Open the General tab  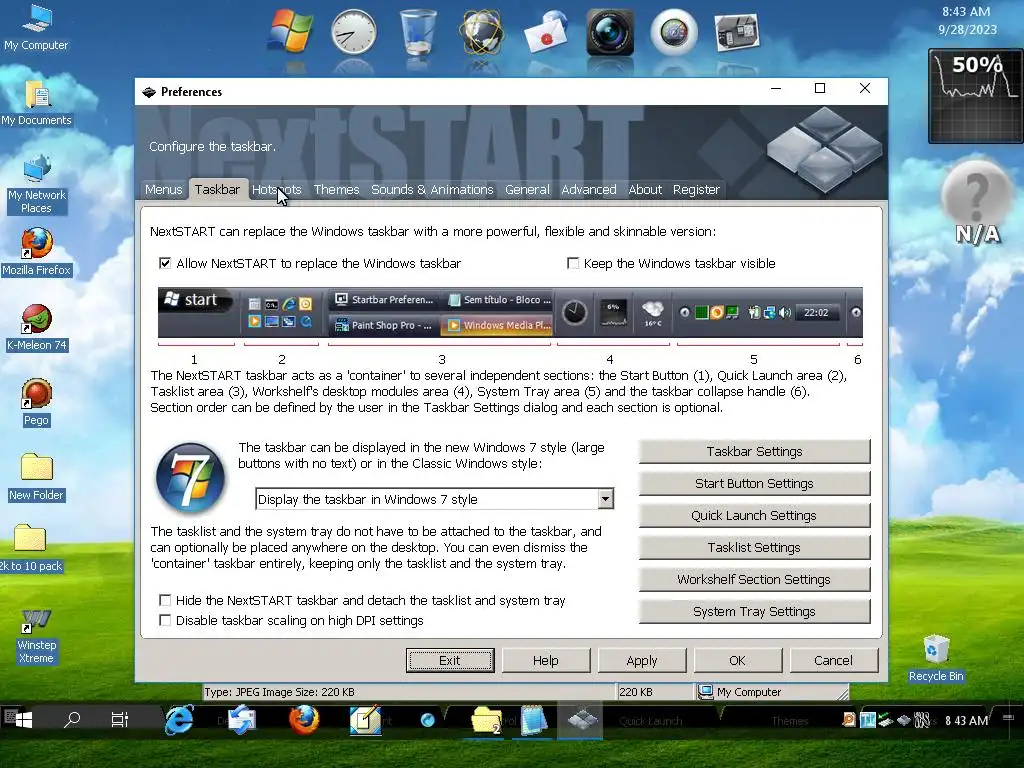click(527, 189)
